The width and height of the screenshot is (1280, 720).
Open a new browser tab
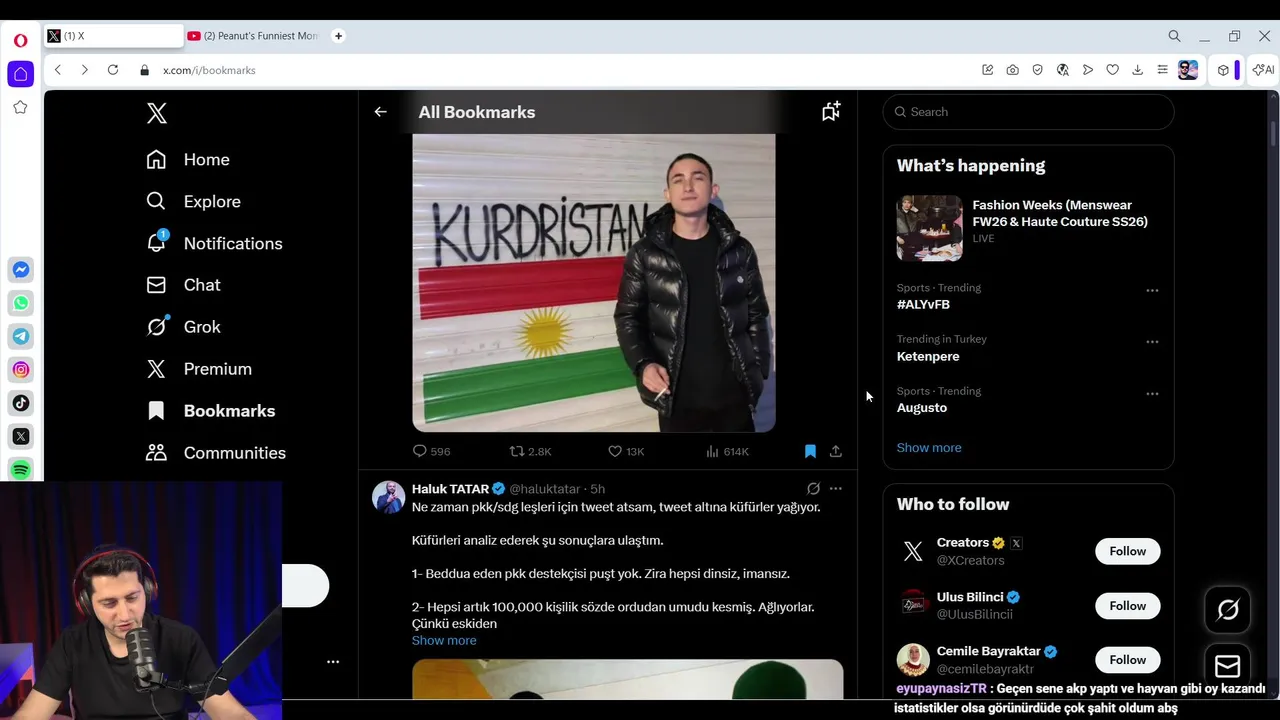point(338,36)
